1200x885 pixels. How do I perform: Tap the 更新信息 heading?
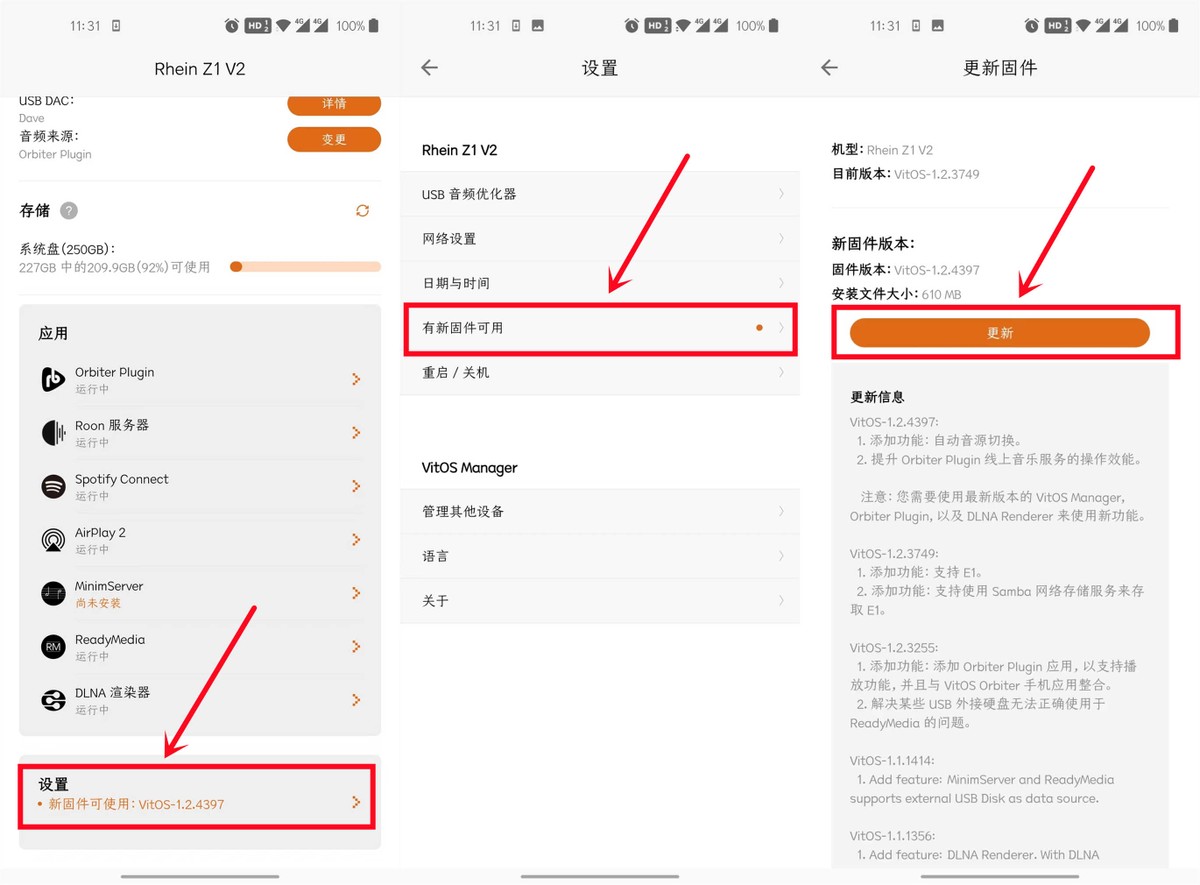click(877, 397)
